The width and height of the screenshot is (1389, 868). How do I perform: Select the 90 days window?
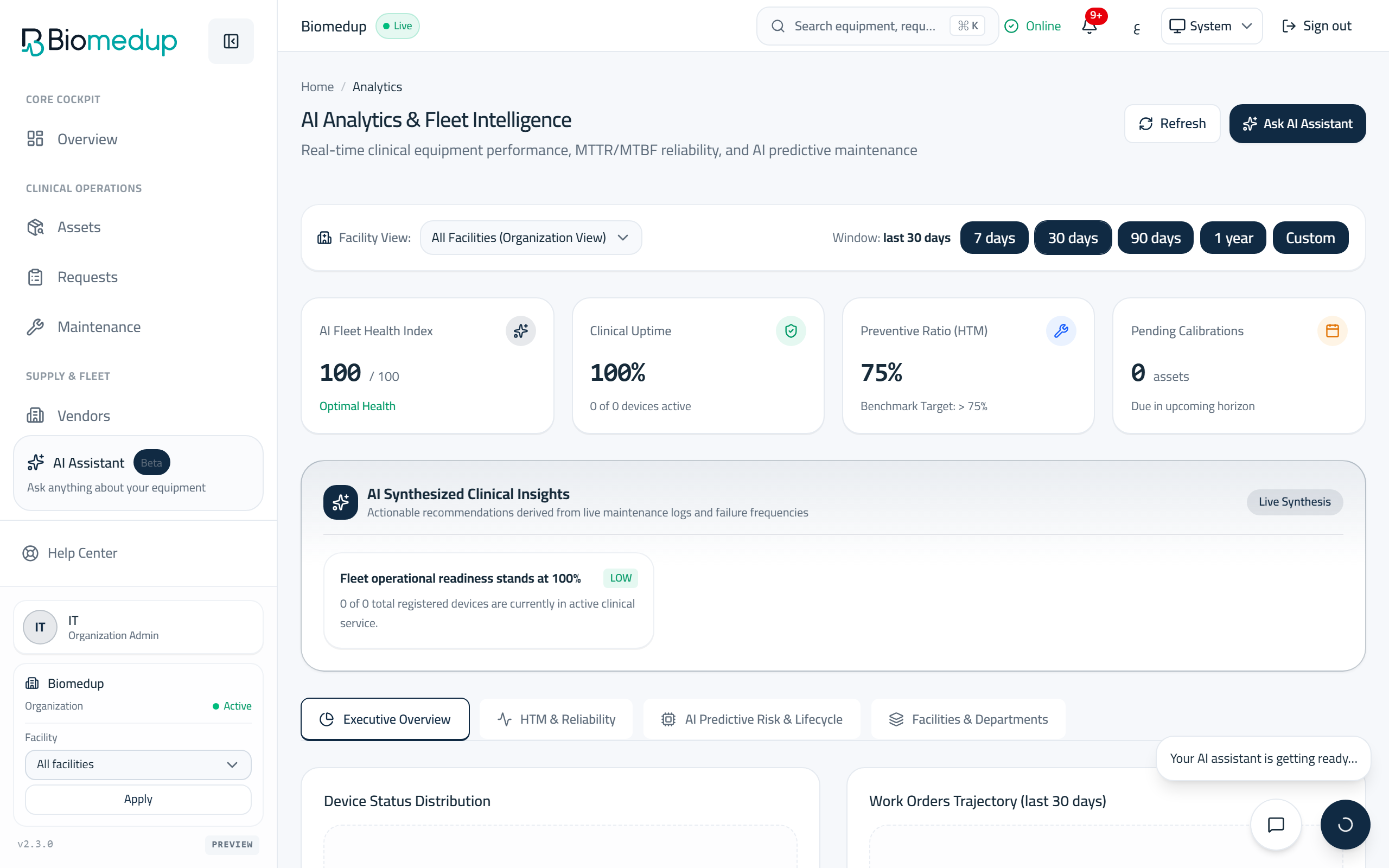(1155, 238)
